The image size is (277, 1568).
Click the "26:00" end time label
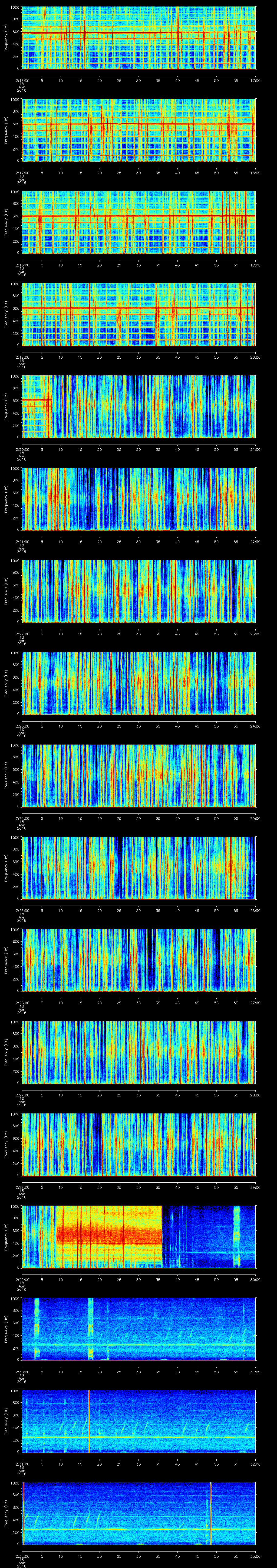coord(256,910)
